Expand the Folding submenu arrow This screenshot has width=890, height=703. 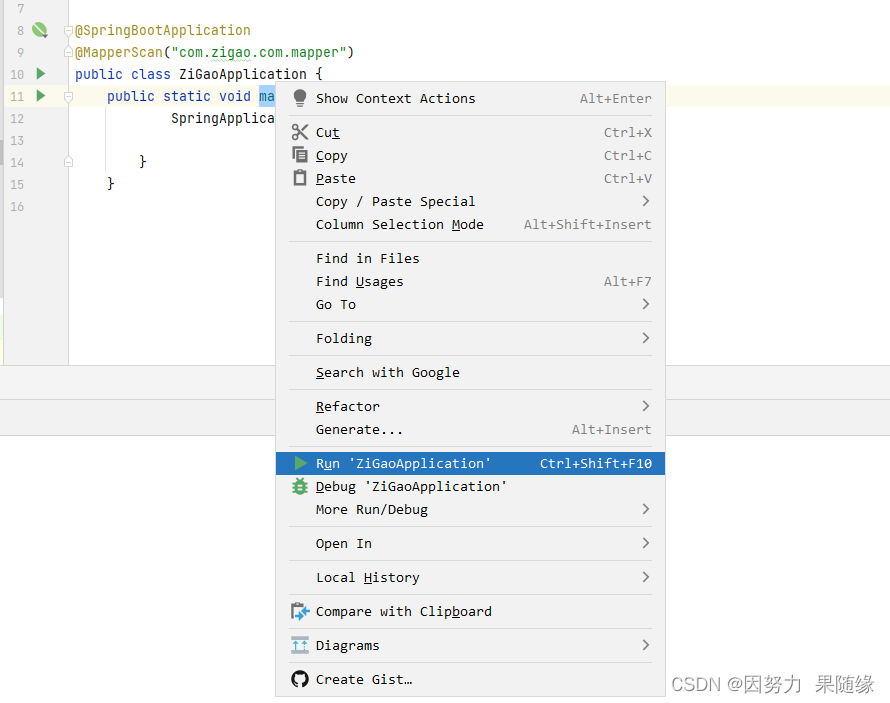645,338
